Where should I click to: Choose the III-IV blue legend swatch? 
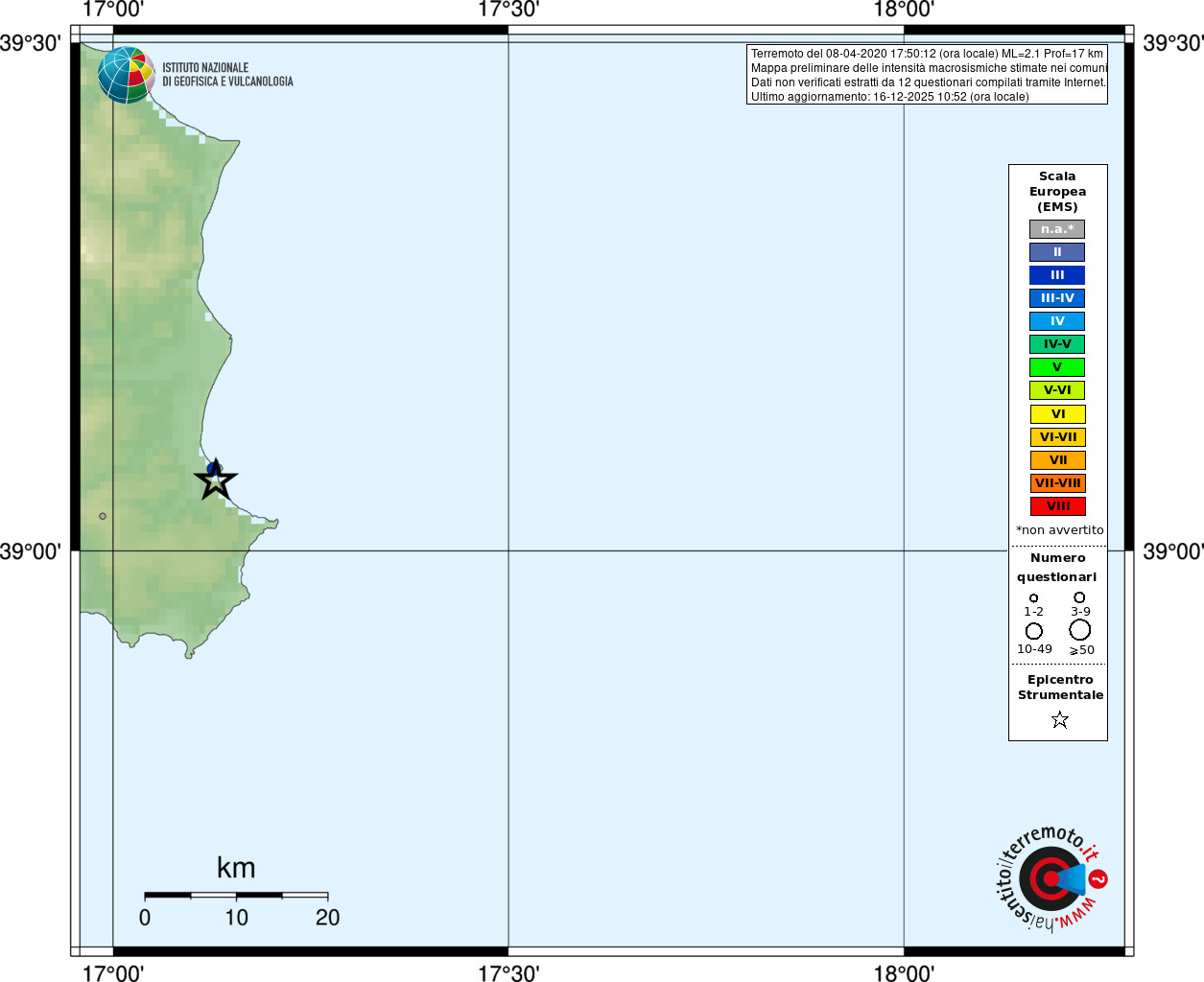[1057, 298]
